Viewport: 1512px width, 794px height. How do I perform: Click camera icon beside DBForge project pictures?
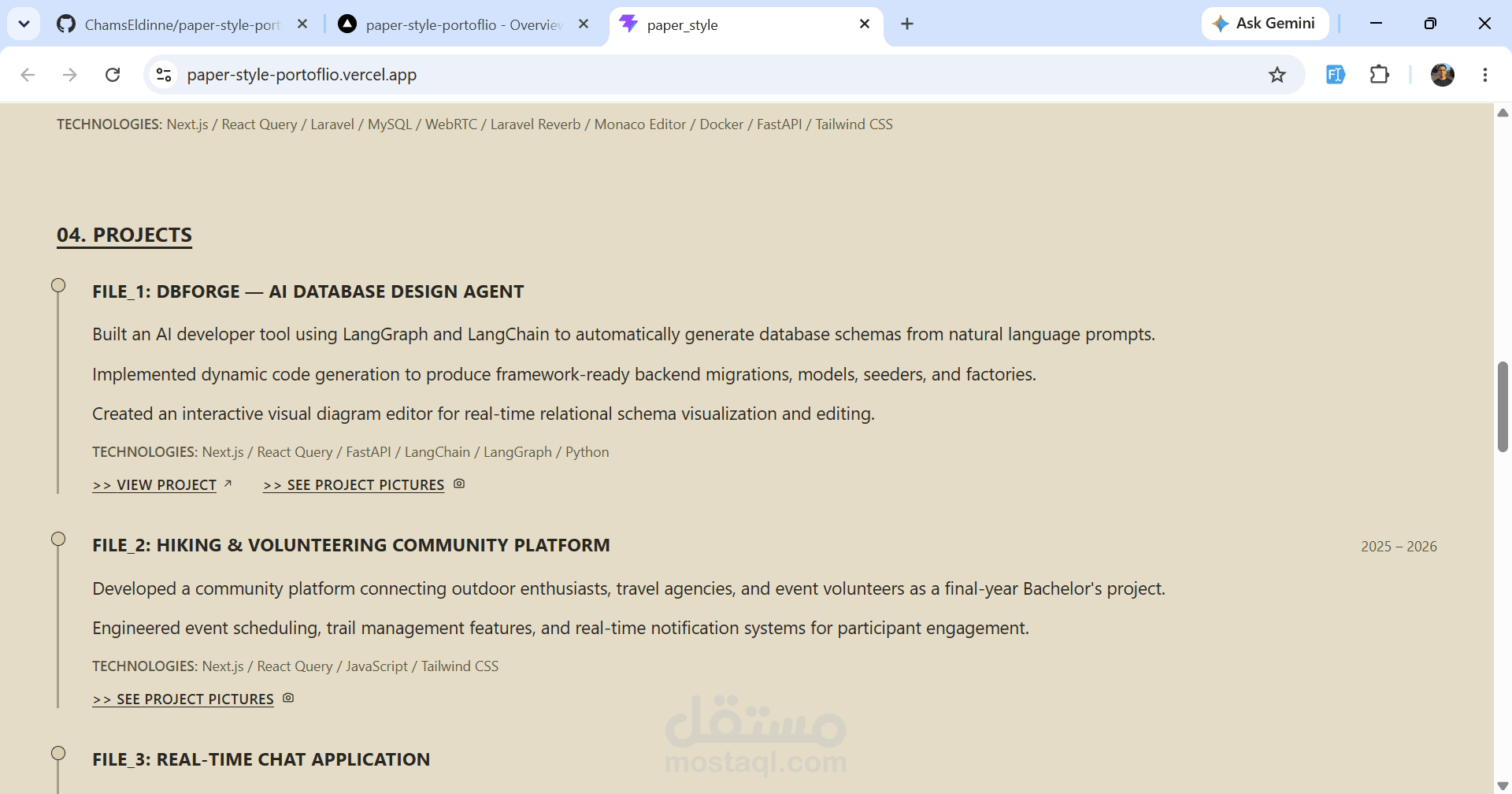click(459, 484)
